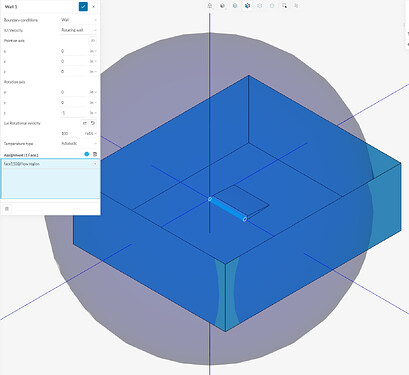The image size is (409, 375).
Task: Open unit dropdown for Rotation axis z
Action: click(93, 113)
